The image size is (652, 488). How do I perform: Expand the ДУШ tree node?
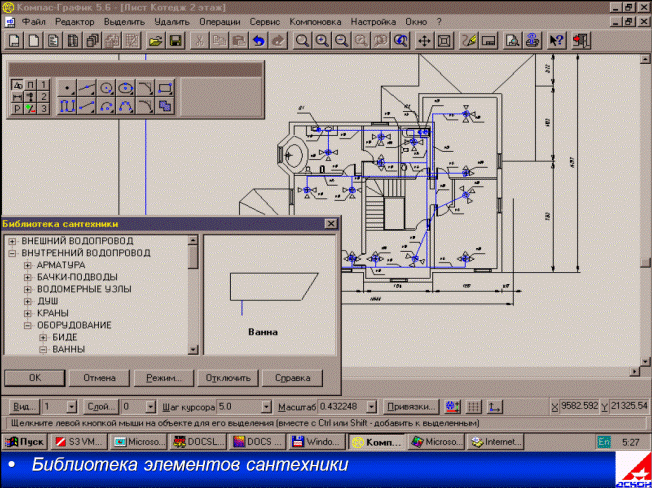tap(27, 301)
